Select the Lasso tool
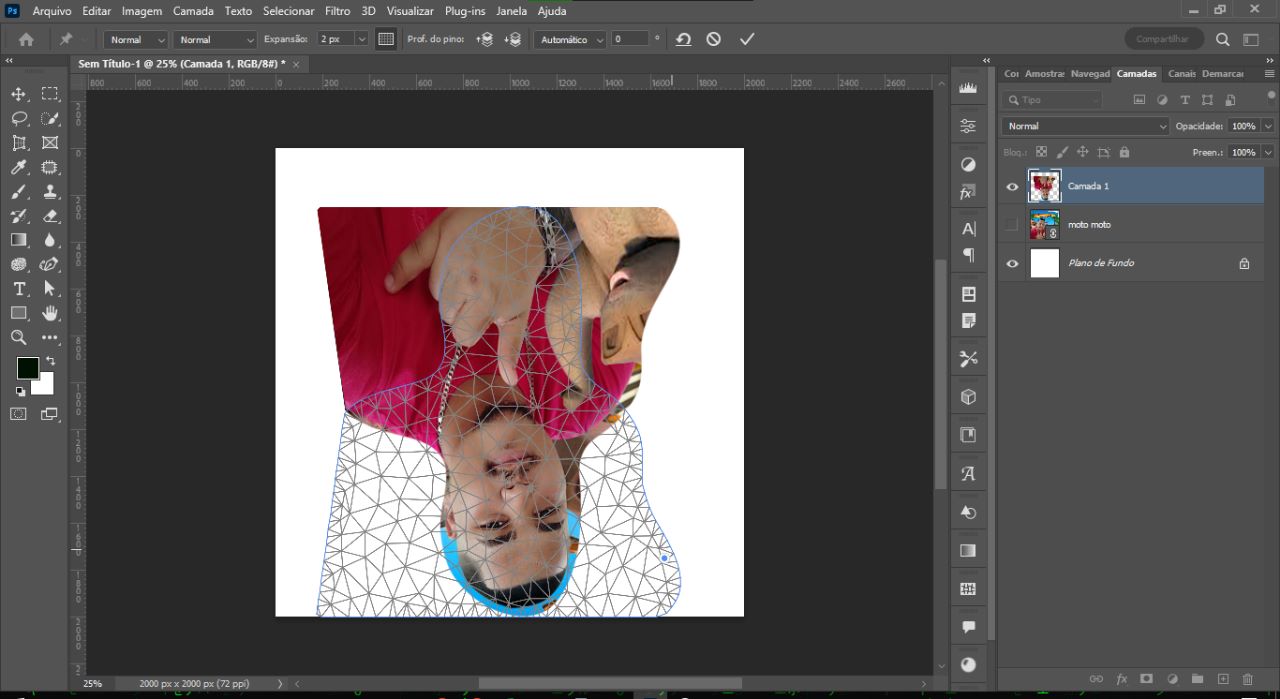The image size is (1280, 699). pos(18,118)
